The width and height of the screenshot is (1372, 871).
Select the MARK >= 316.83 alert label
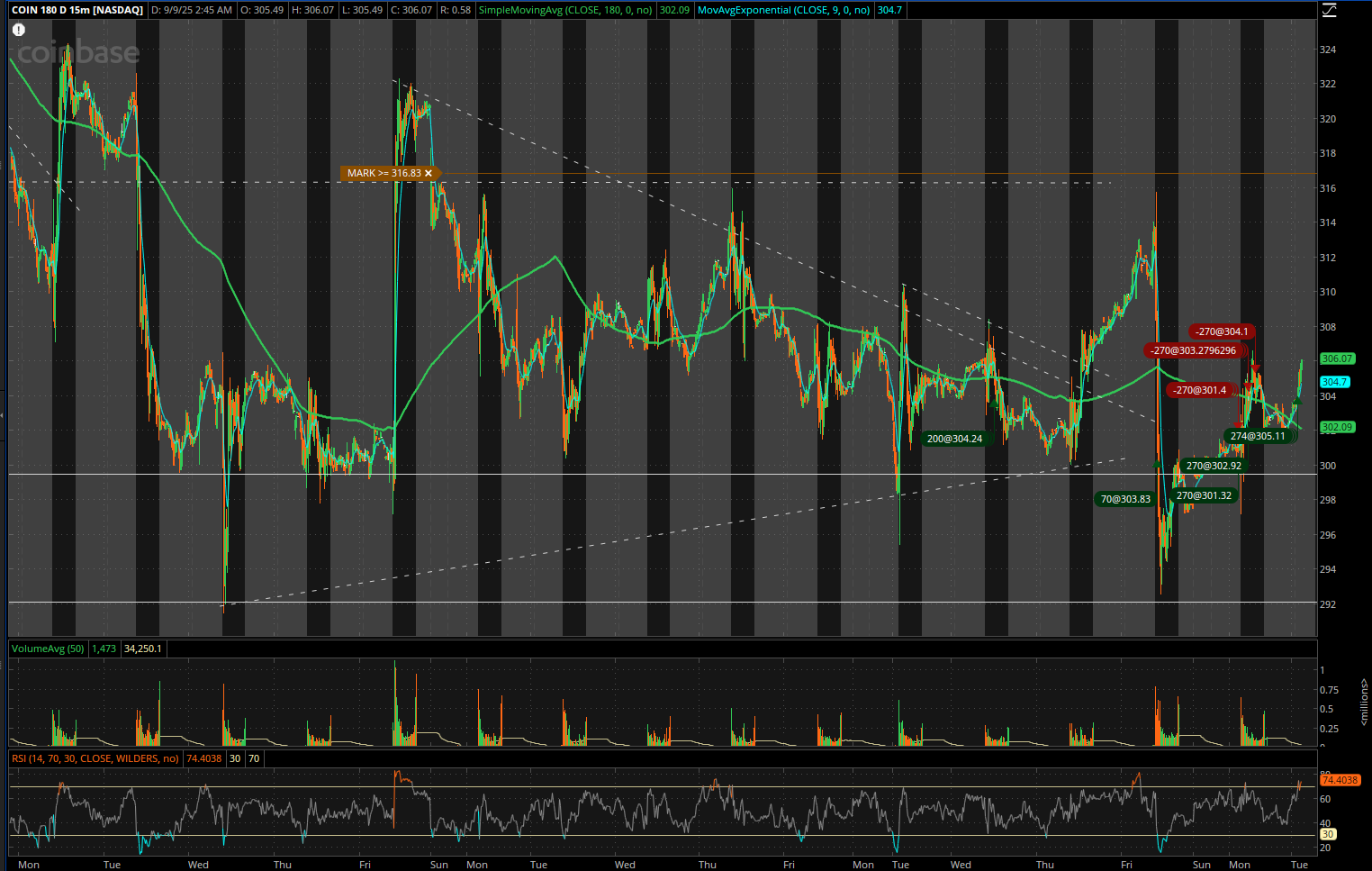coord(383,173)
